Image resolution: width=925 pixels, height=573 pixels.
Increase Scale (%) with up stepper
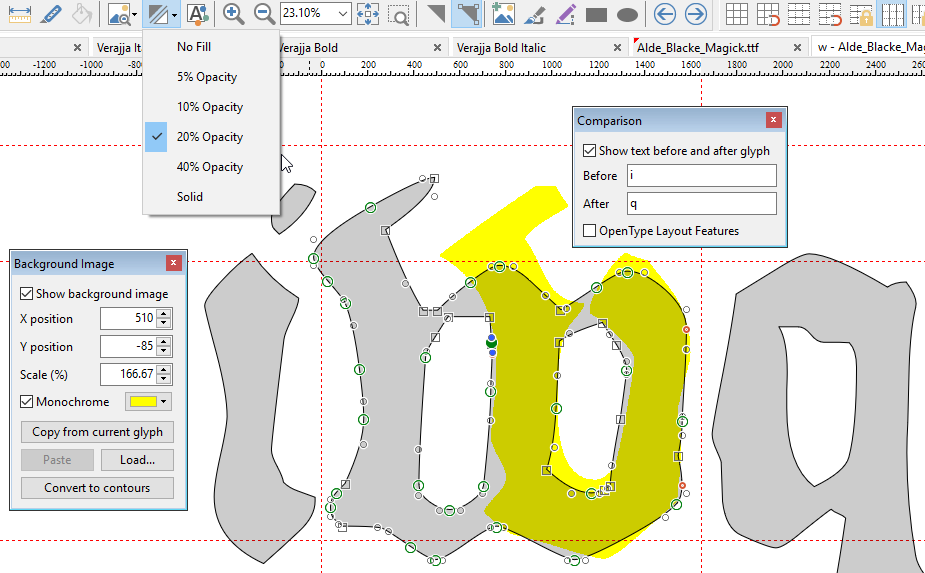click(165, 369)
